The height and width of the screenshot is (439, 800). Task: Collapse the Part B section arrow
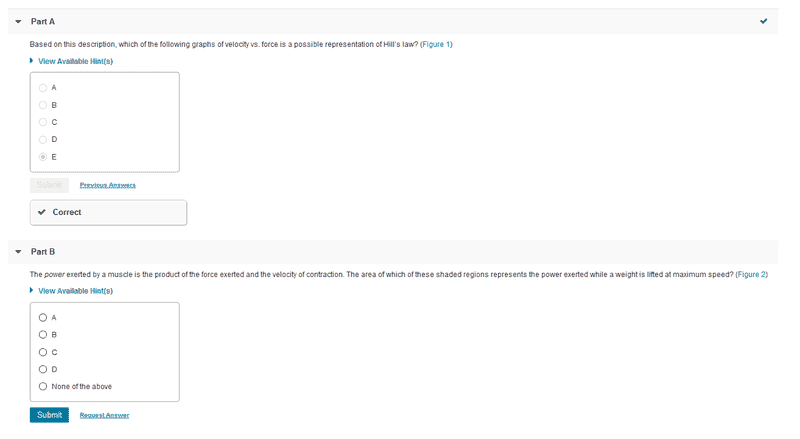(x=18, y=251)
